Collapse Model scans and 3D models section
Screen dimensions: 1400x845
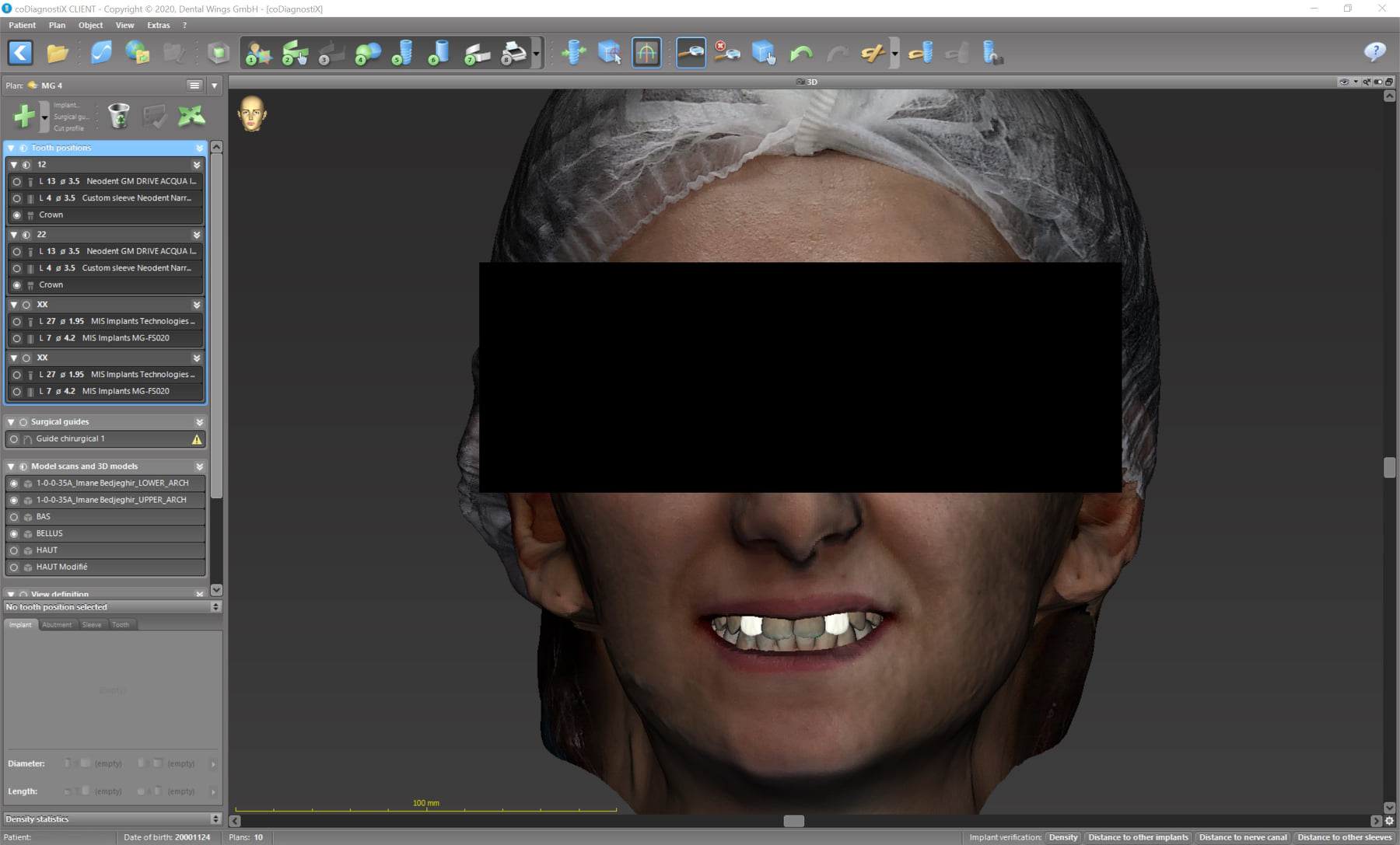pyautogui.click(x=11, y=466)
